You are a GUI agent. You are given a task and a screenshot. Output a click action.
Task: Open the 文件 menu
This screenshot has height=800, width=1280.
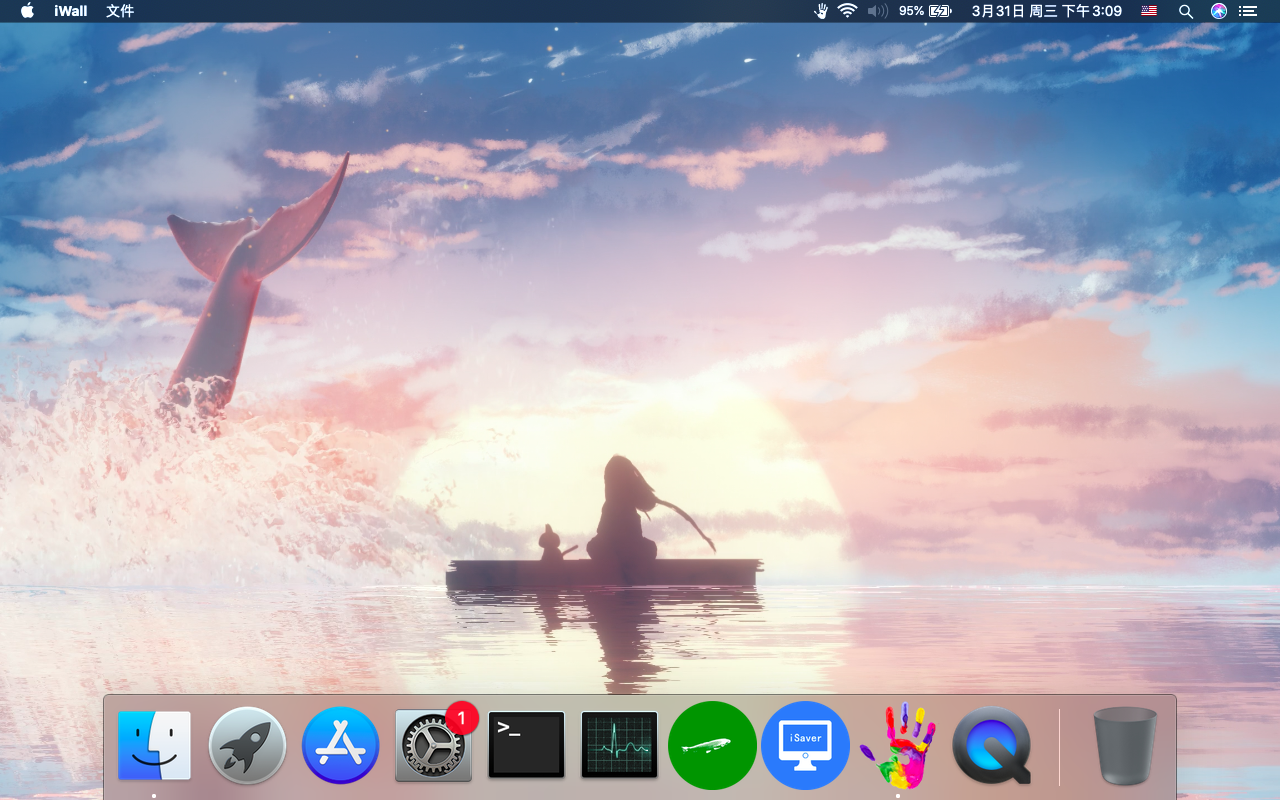point(120,11)
